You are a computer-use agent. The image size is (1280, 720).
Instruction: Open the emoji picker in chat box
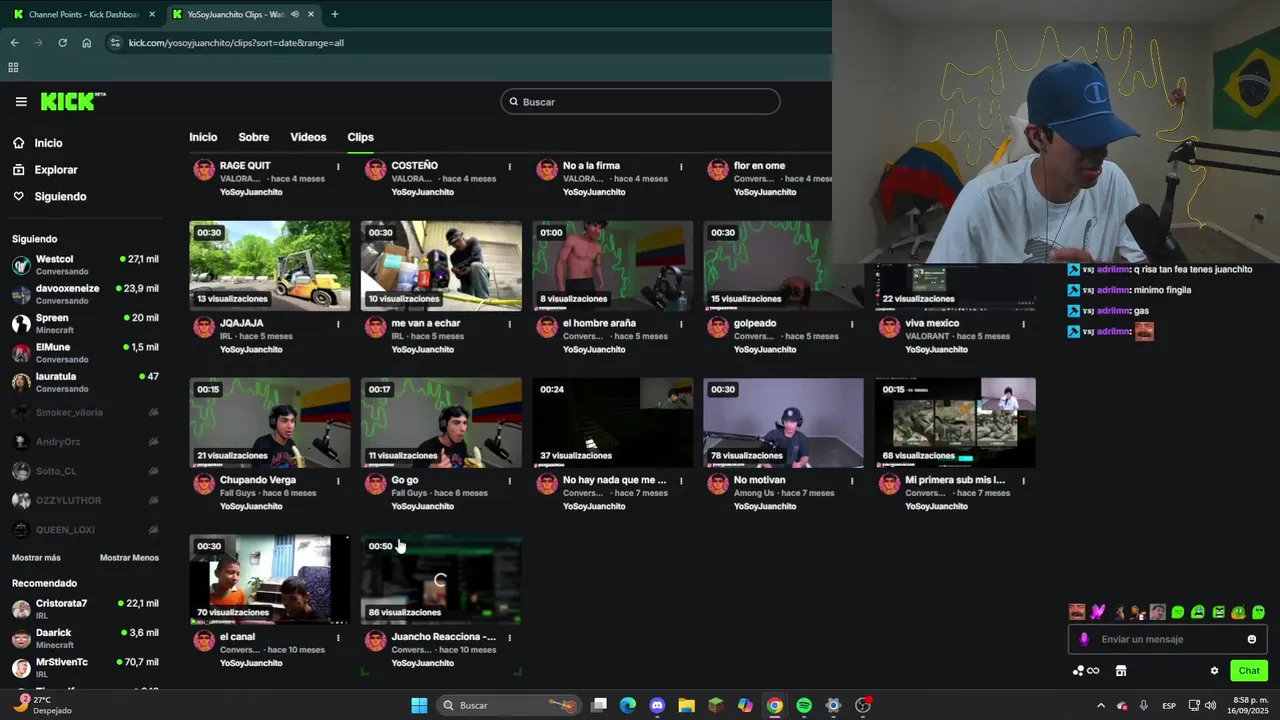1252,639
